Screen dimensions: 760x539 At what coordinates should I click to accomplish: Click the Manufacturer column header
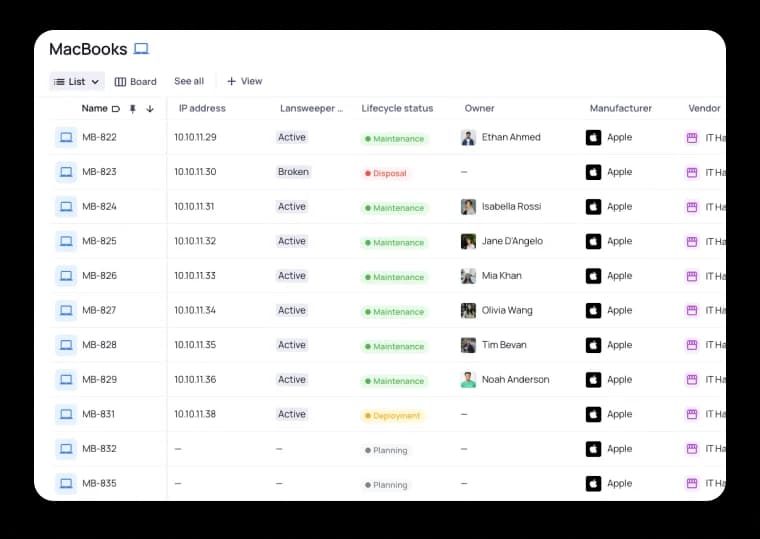[x=620, y=108]
